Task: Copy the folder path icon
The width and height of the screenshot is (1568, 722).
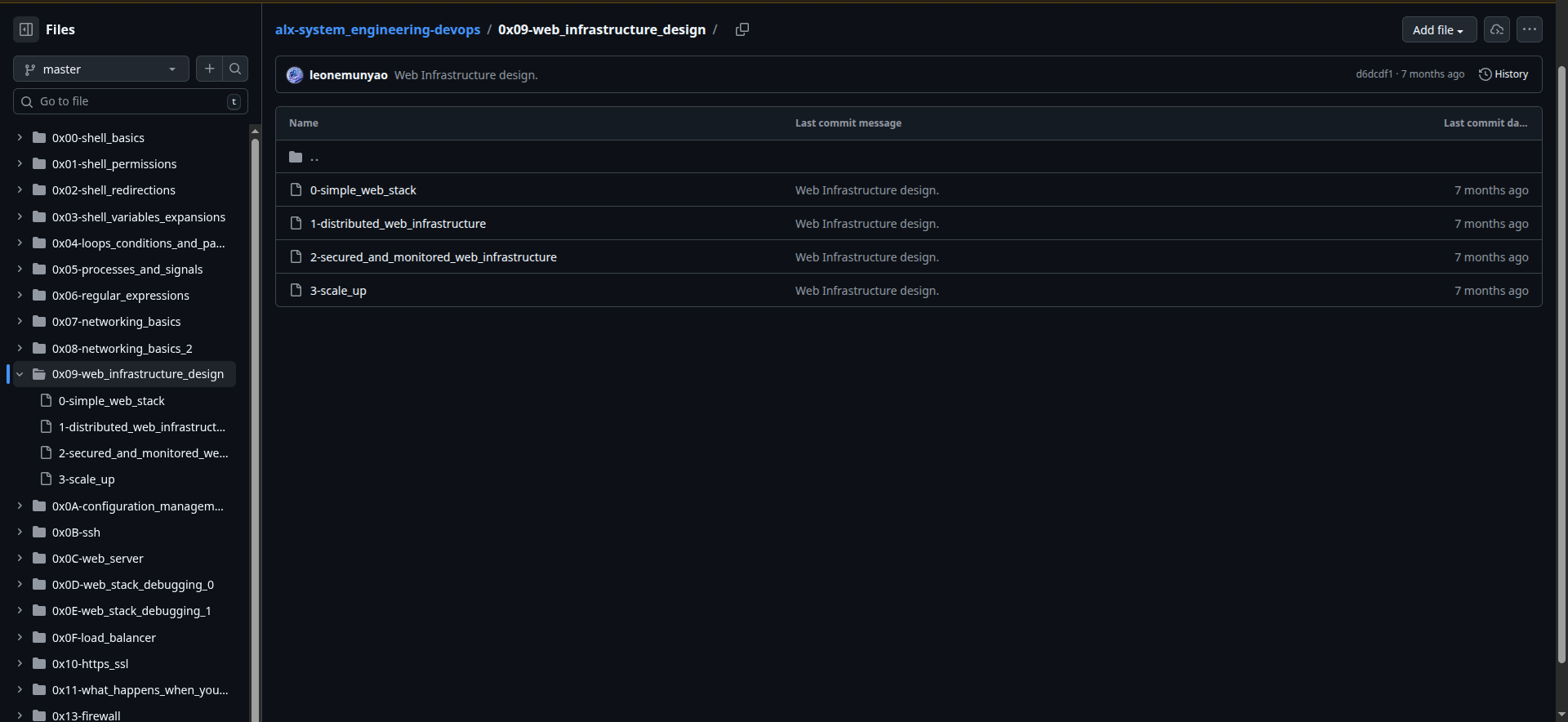Action: [x=742, y=29]
